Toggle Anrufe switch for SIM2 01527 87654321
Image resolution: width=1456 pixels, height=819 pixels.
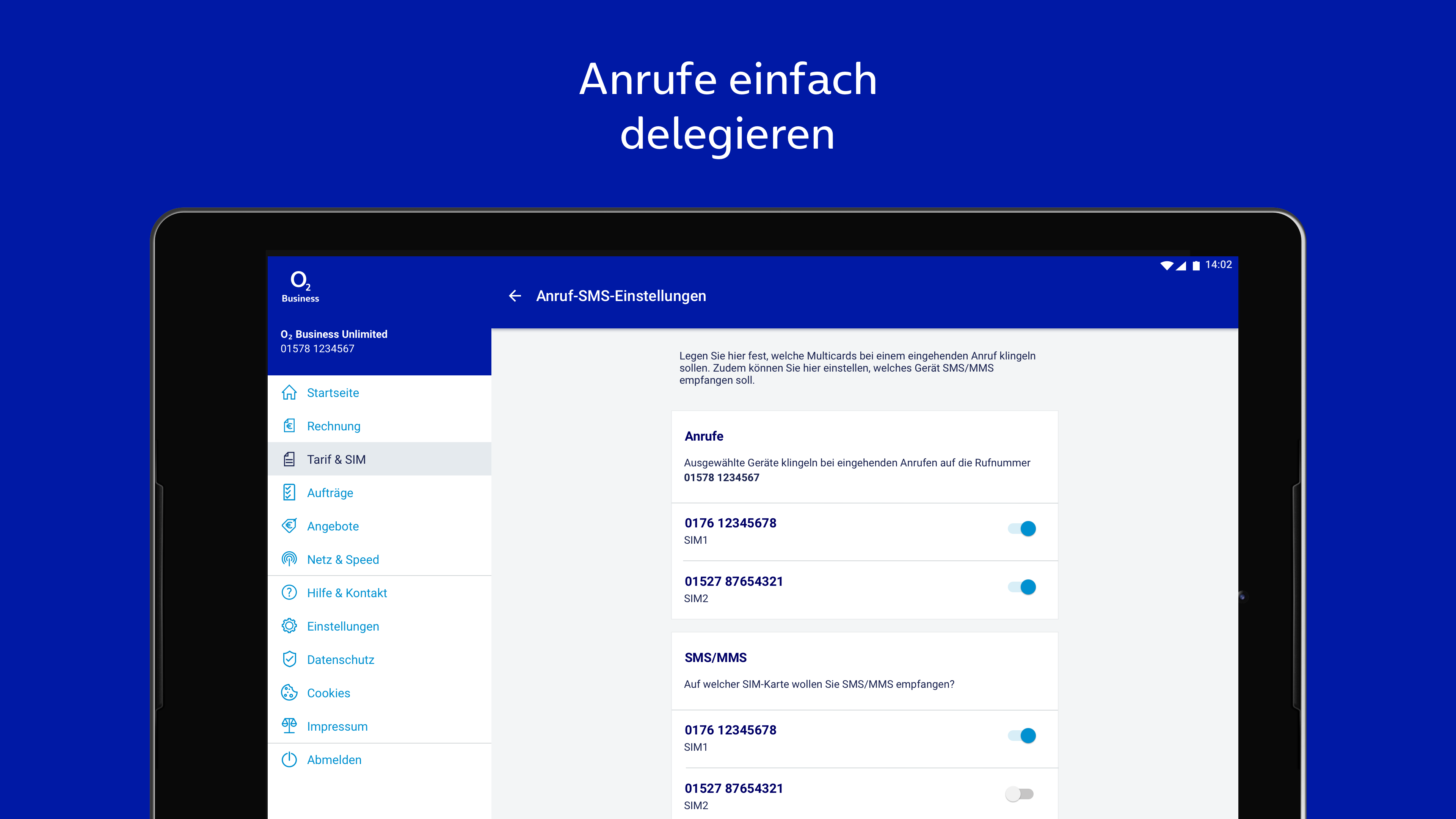click(1021, 587)
